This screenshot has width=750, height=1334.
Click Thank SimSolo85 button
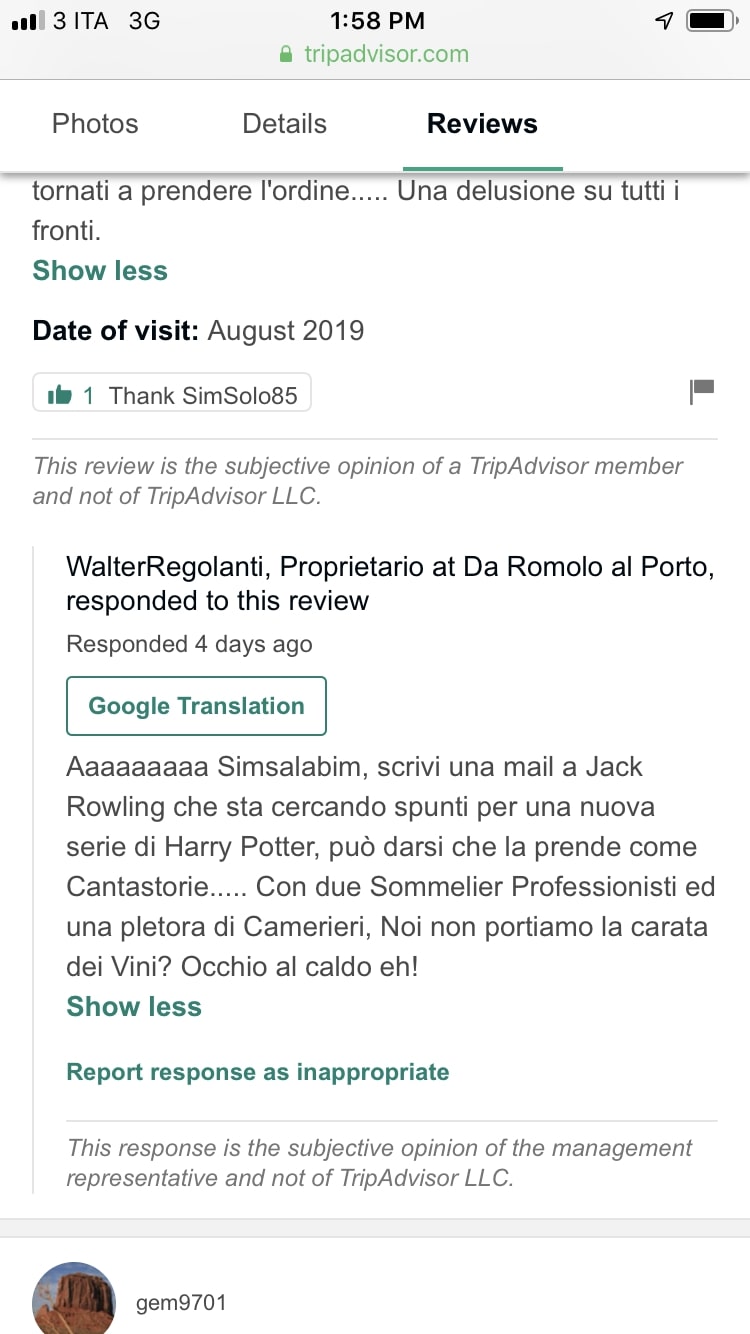point(172,393)
